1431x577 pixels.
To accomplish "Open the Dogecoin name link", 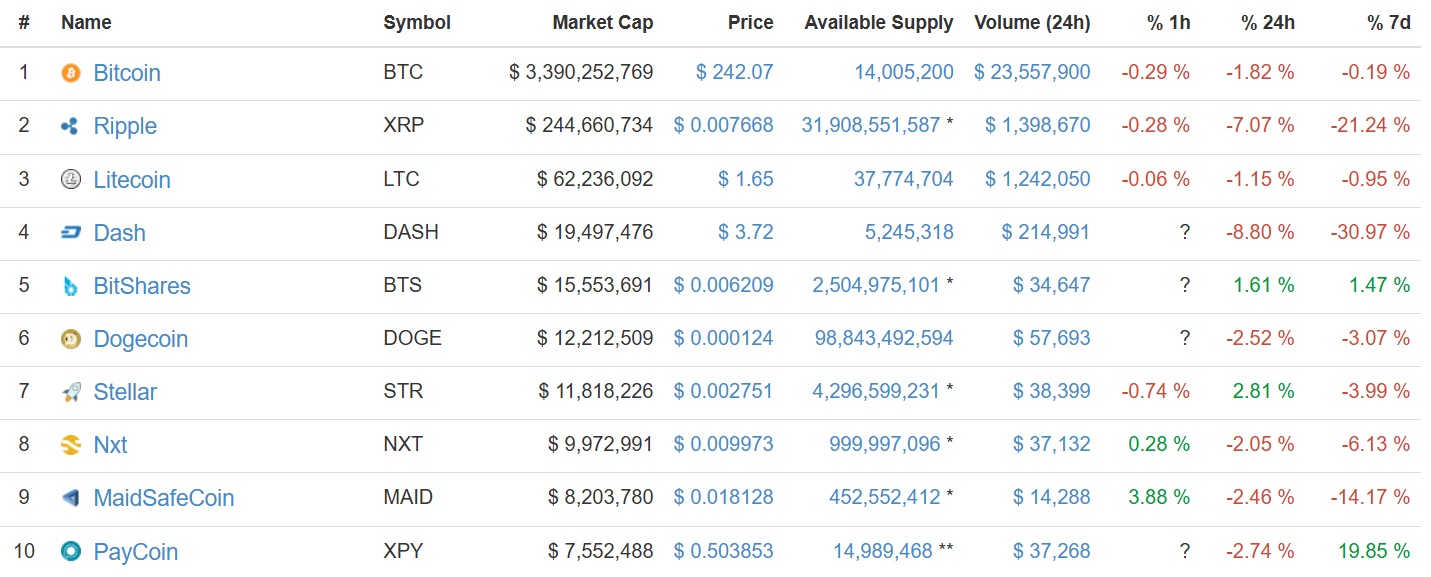I will (140, 339).
